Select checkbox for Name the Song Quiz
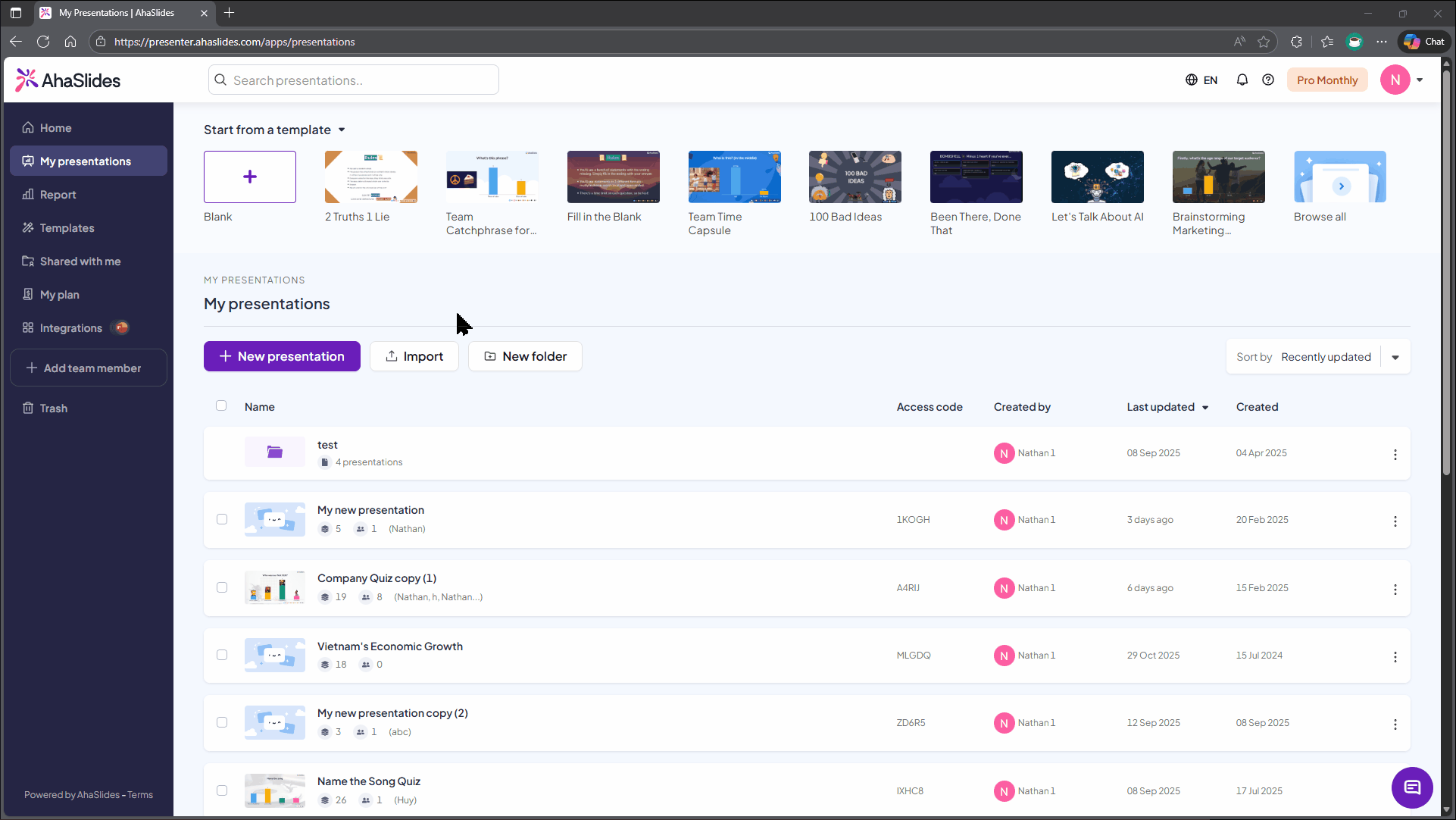The width and height of the screenshot is (1456, 820). [x=222, y=791]
